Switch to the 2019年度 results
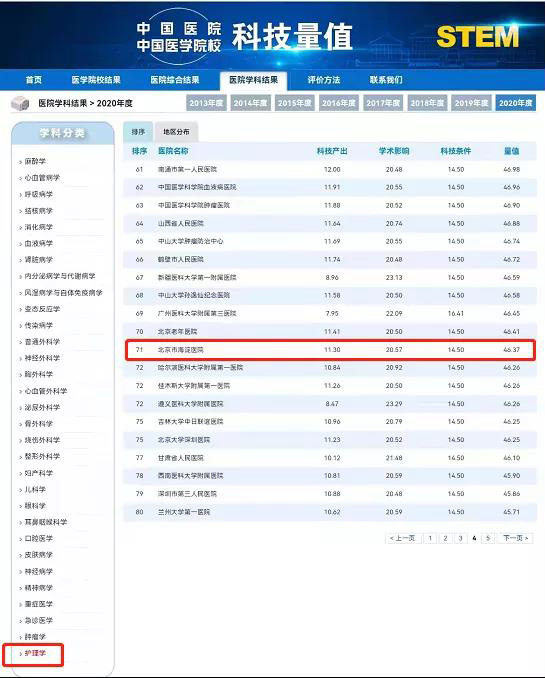This screenshot has height=678, width=545. pos(471,103)
